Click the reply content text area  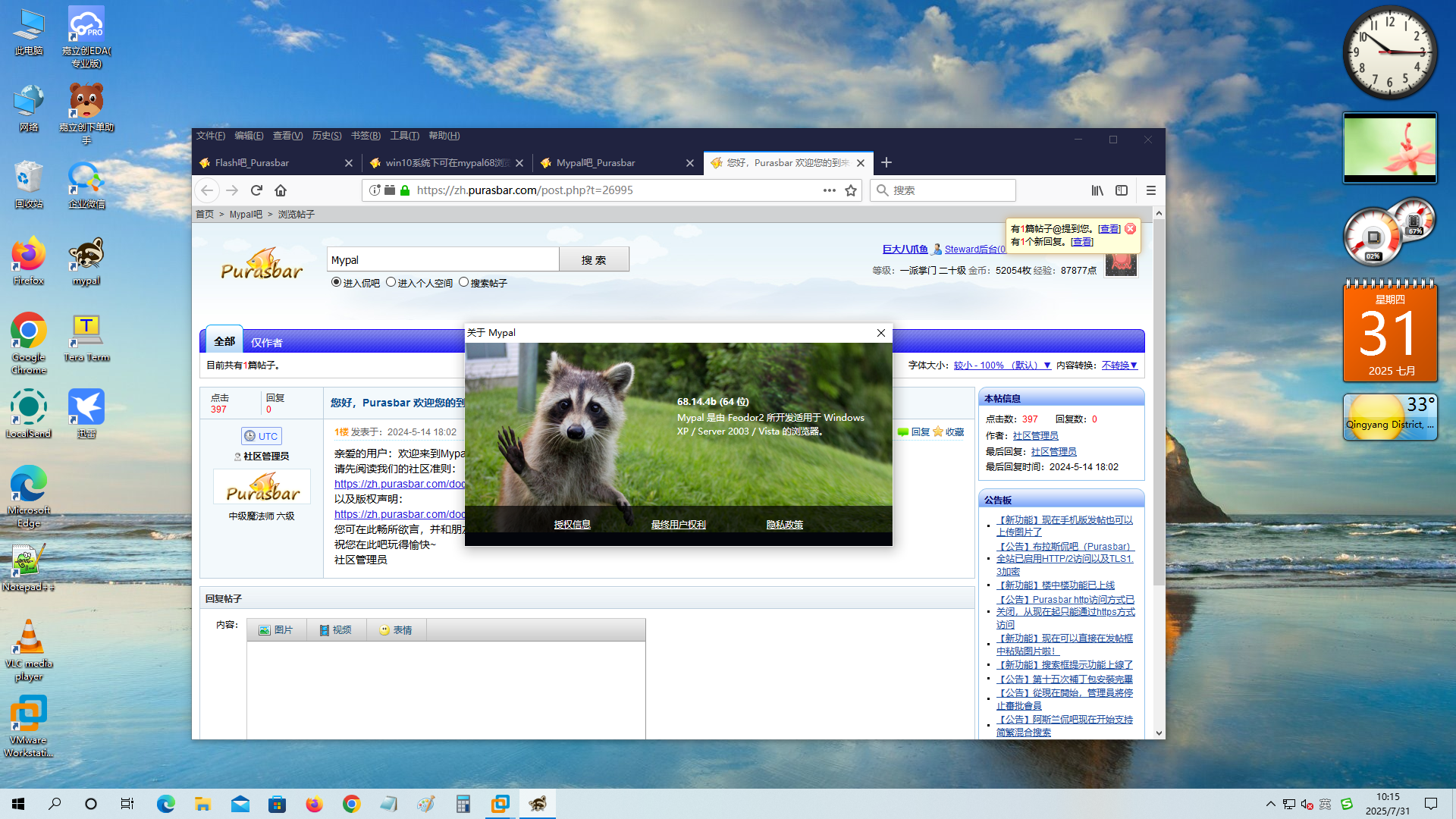(446, 690)
